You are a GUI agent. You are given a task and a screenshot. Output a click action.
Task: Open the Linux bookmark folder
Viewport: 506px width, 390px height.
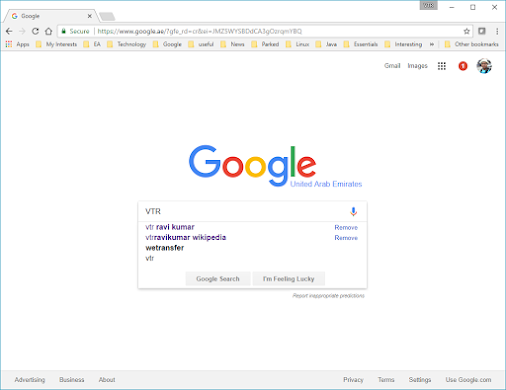[298, 44]
